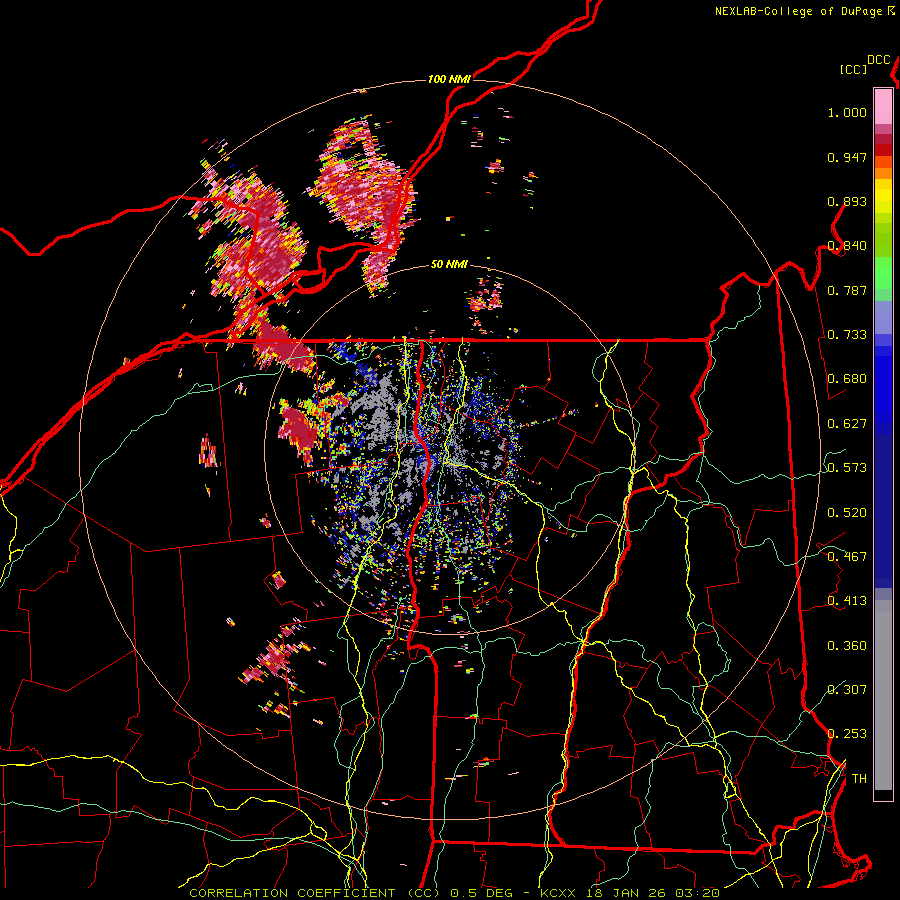Screen dimensions: 900x900
Task: Select the 0.307 scale value
Action: 847,690
